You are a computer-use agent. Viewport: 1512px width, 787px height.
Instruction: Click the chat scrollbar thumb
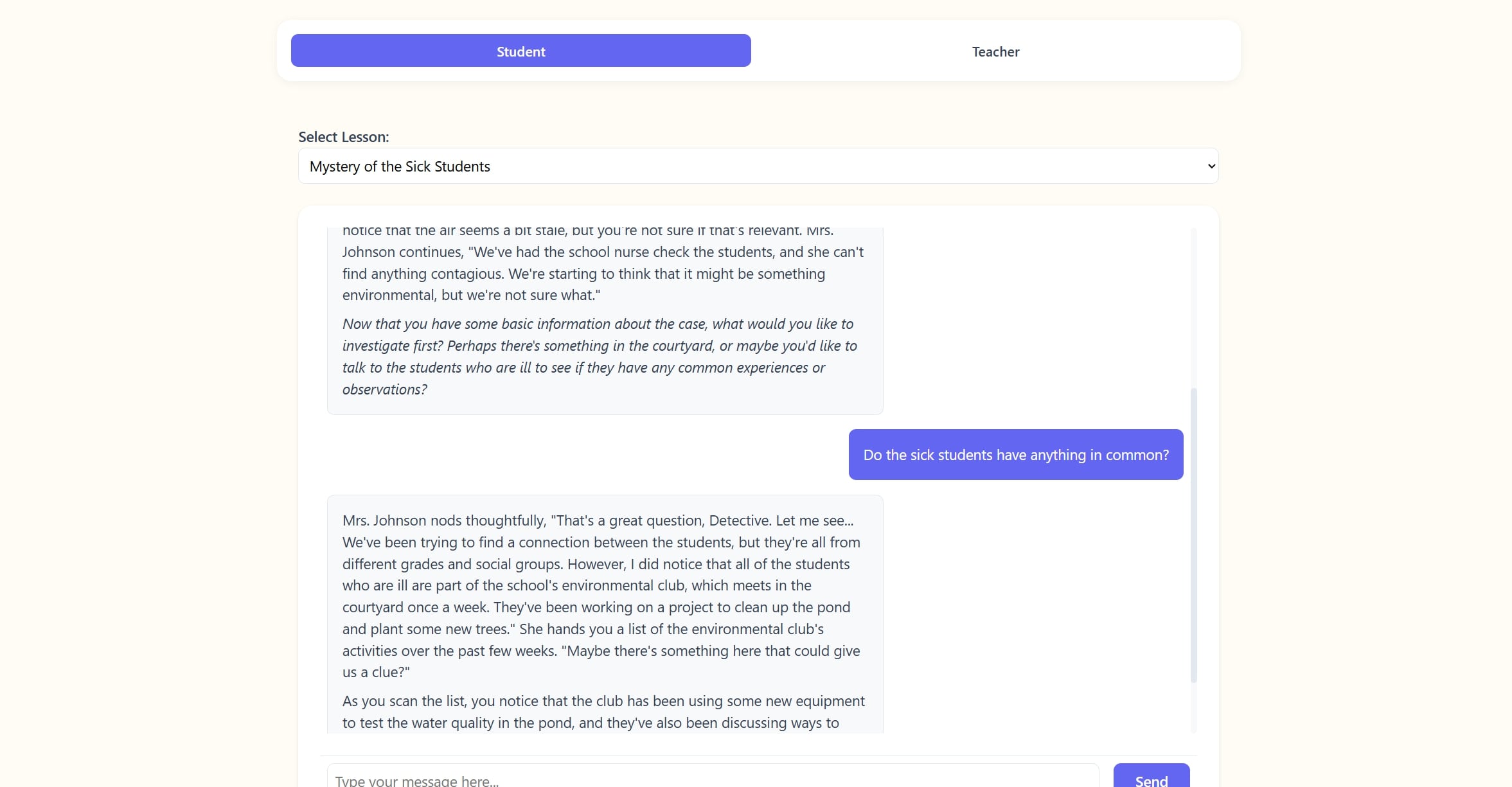click(x=1194, y=535)
